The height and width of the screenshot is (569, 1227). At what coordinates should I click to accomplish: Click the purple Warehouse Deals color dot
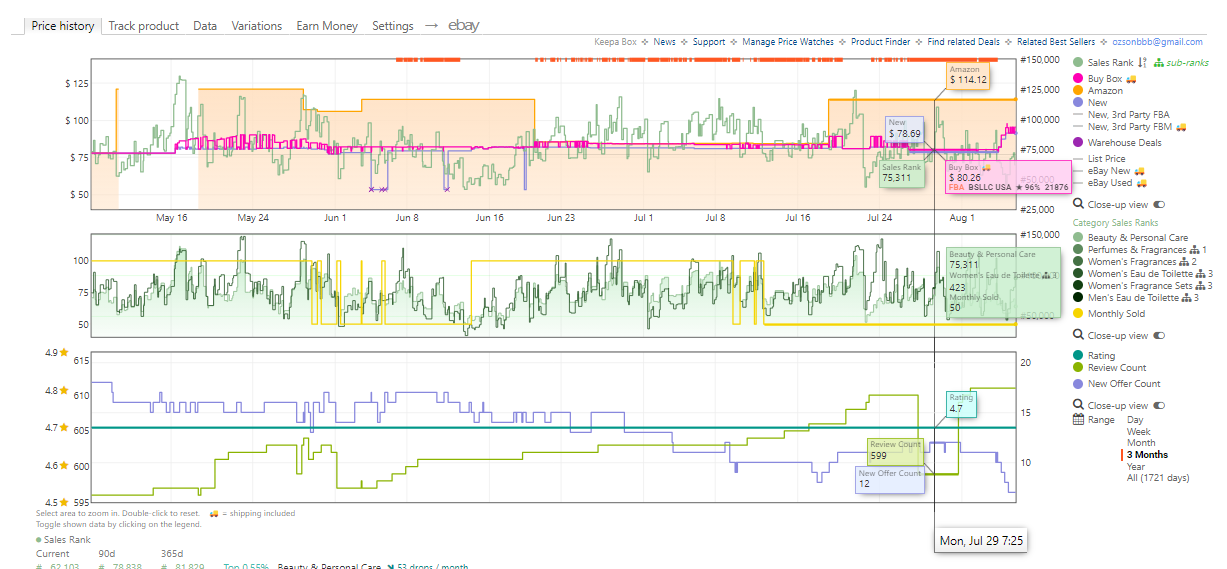(x=1078, y=143)
